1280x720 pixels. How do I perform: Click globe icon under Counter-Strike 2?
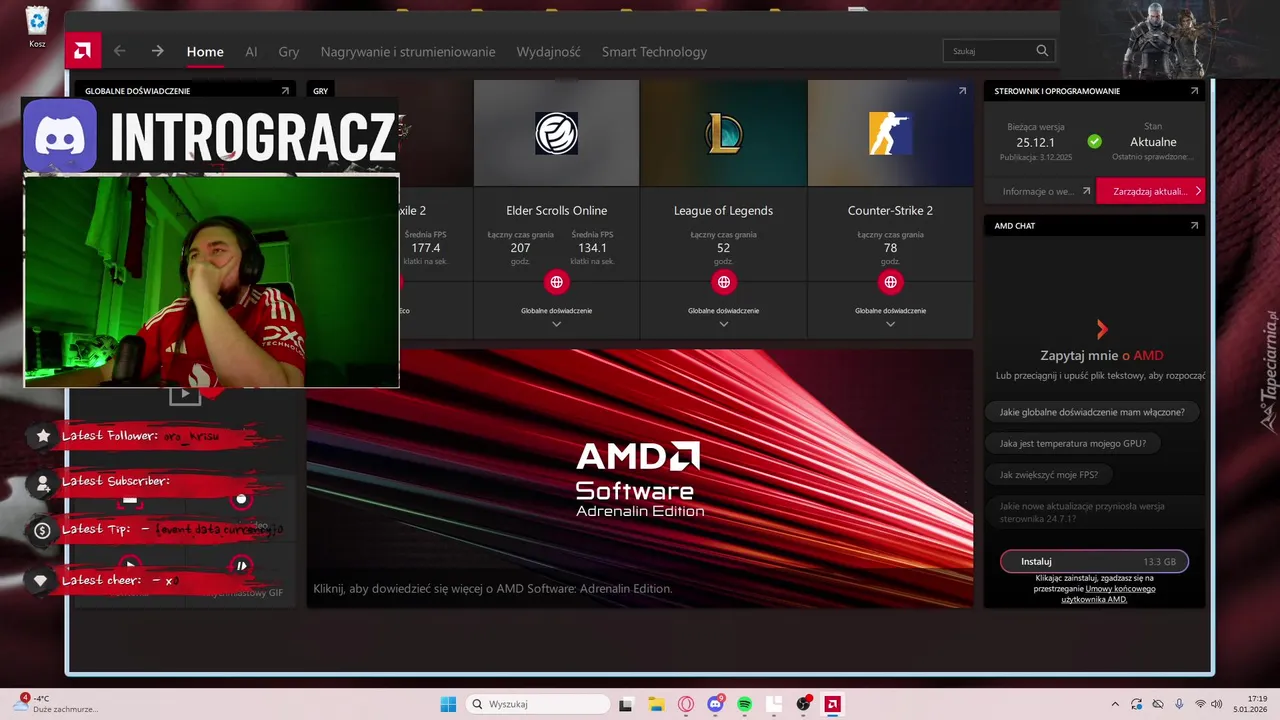890,282
